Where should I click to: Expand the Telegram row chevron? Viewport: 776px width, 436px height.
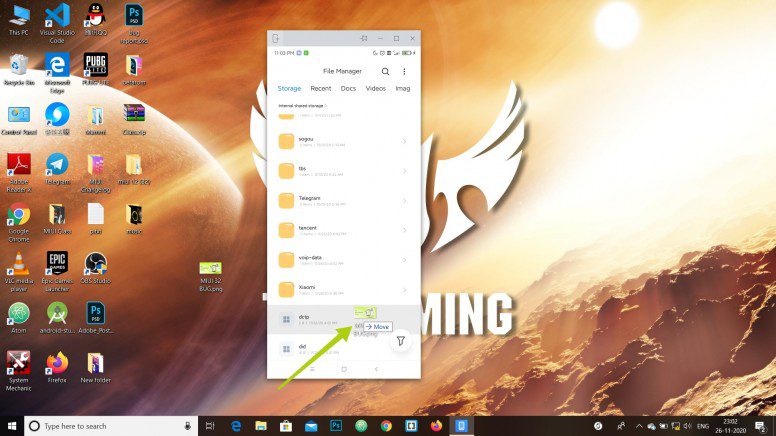pos(404,201)
